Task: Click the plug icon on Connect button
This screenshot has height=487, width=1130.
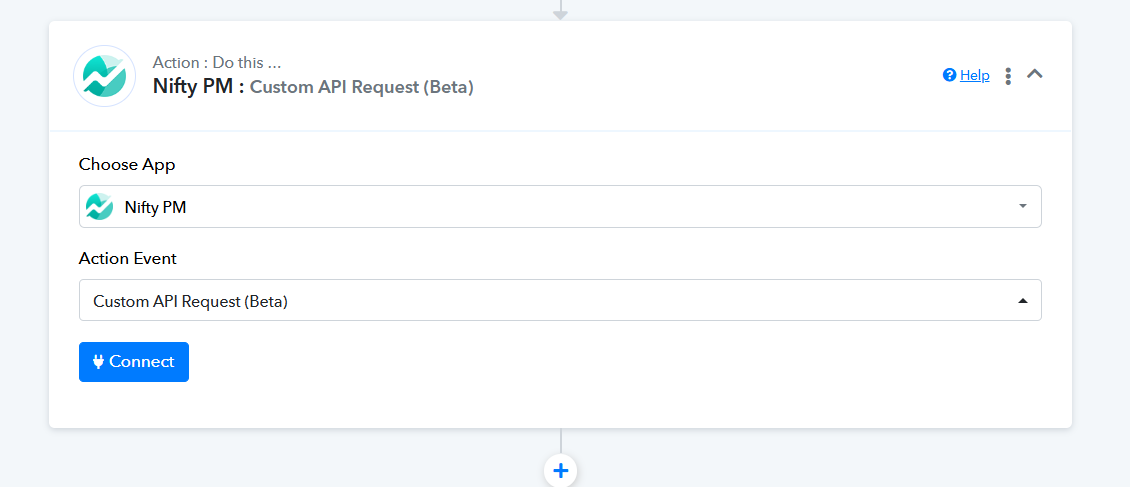Action: point(99,362)
